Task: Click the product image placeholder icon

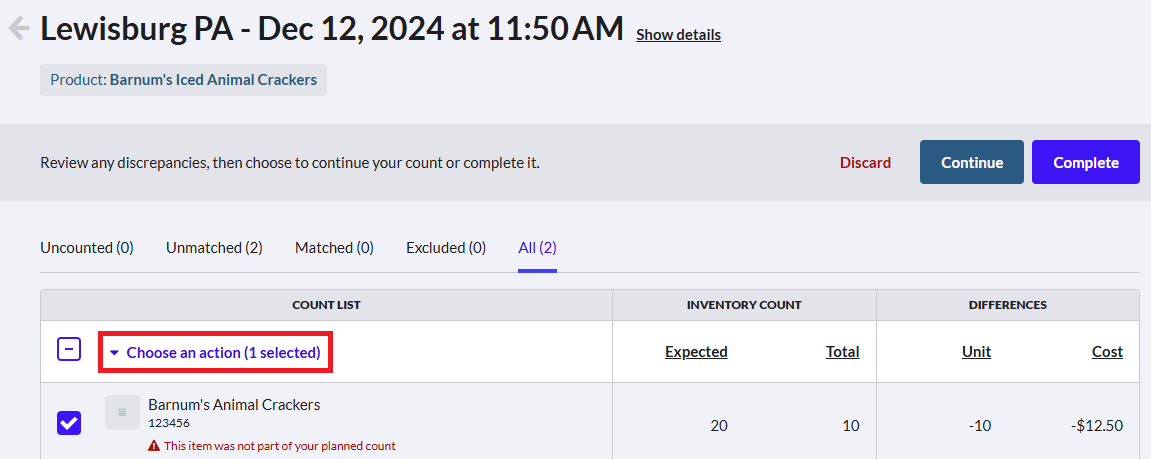Action: 122,412
